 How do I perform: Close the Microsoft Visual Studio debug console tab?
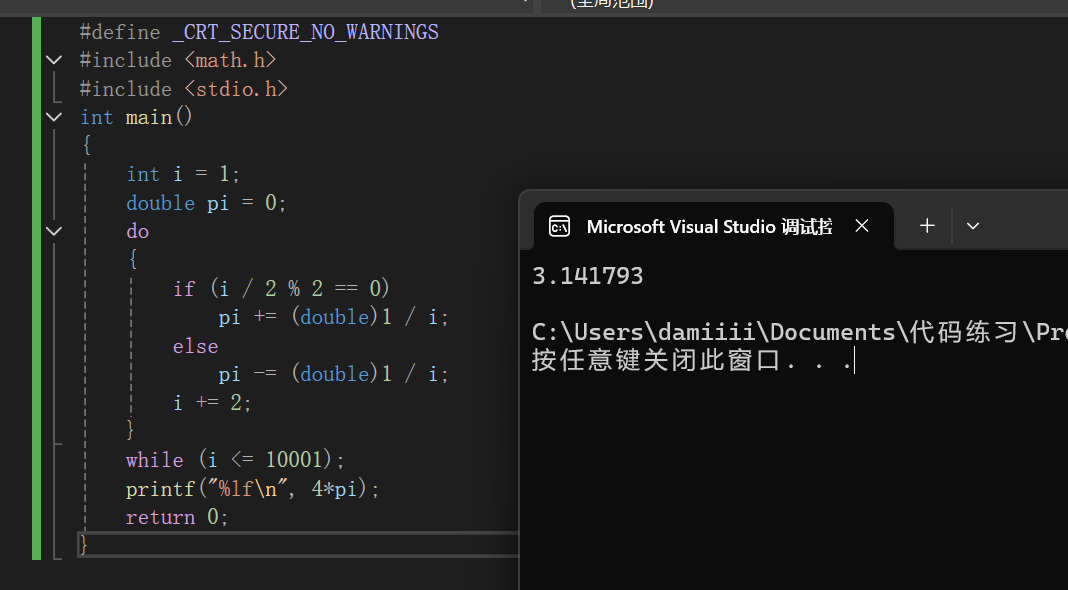click(x=862, y=226)
